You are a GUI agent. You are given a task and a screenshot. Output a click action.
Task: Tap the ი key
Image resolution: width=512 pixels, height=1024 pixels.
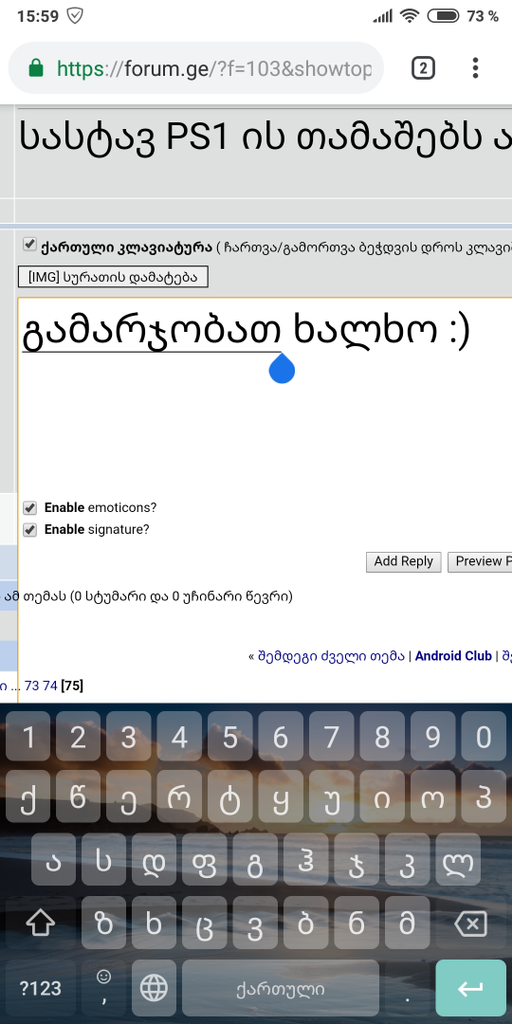[x=382, y=797]
